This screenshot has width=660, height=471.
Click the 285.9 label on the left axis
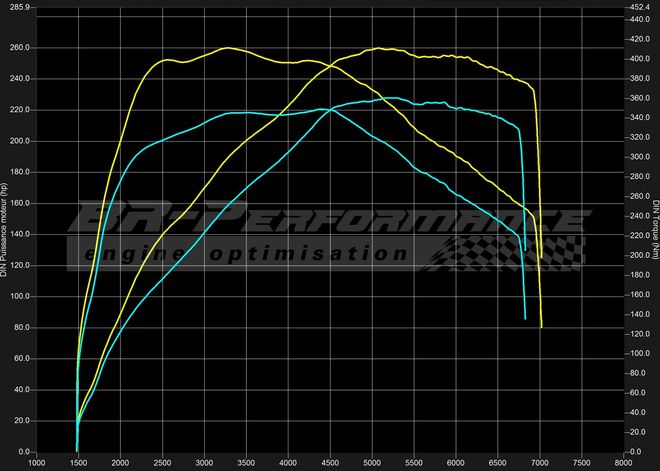[20, 7]
